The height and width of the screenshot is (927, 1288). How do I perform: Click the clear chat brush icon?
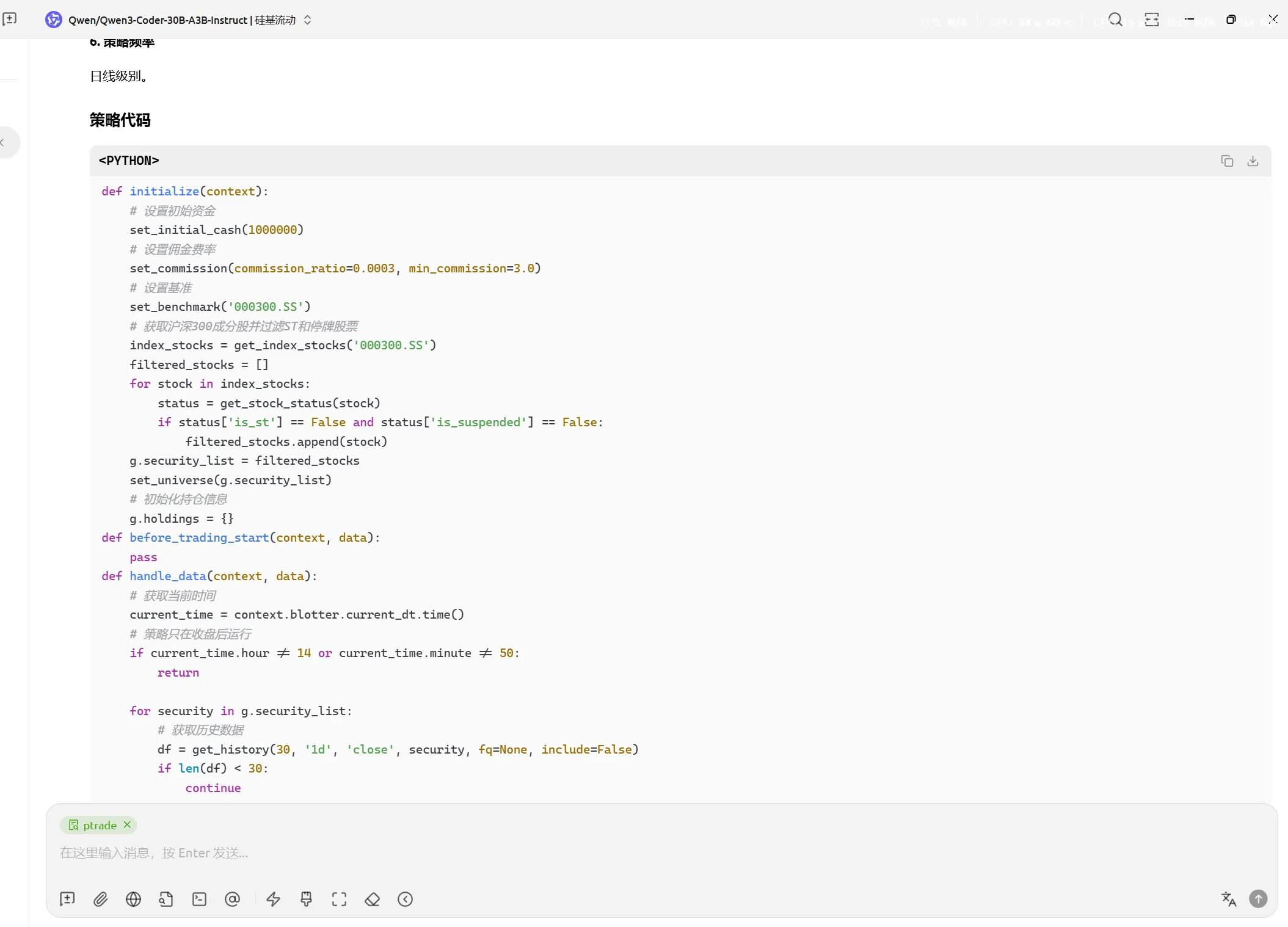pyautogui.click(x=306, y=899)
